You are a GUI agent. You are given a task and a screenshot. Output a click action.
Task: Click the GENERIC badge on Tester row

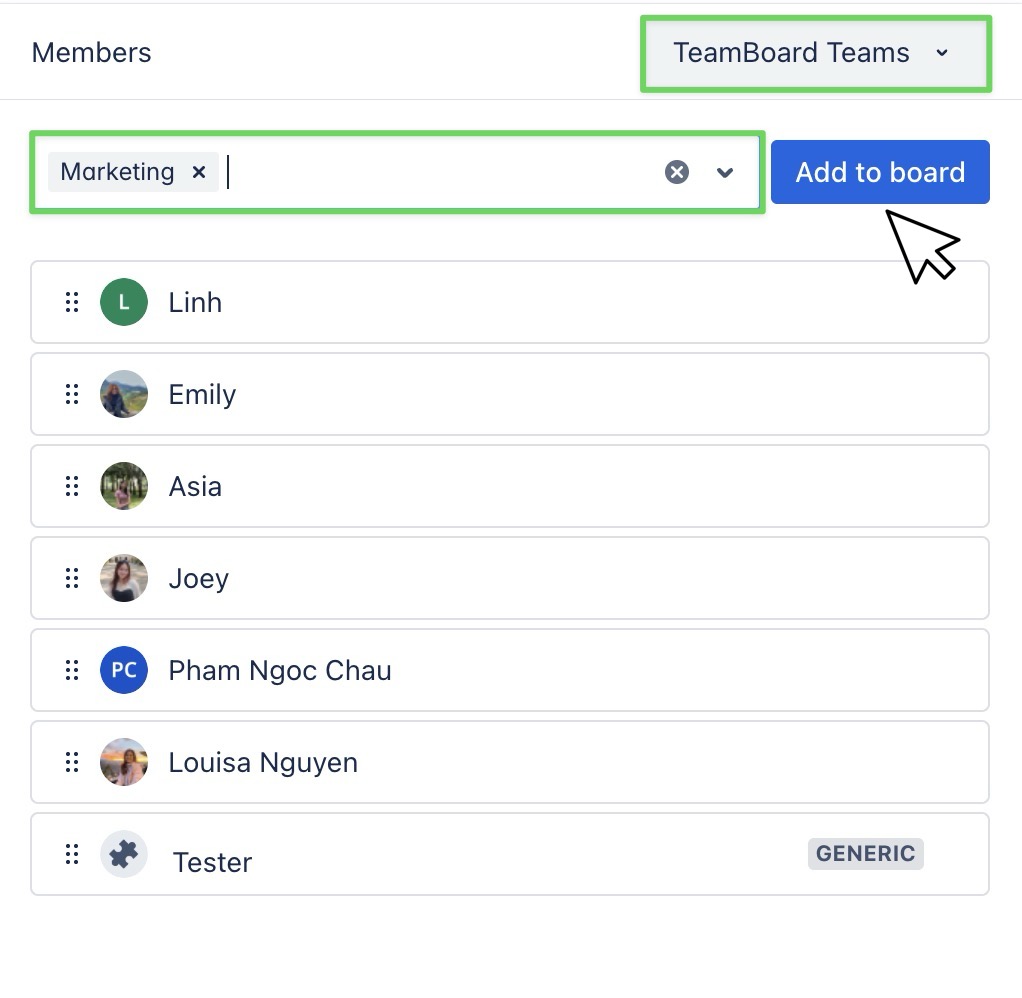click(865, 853)
